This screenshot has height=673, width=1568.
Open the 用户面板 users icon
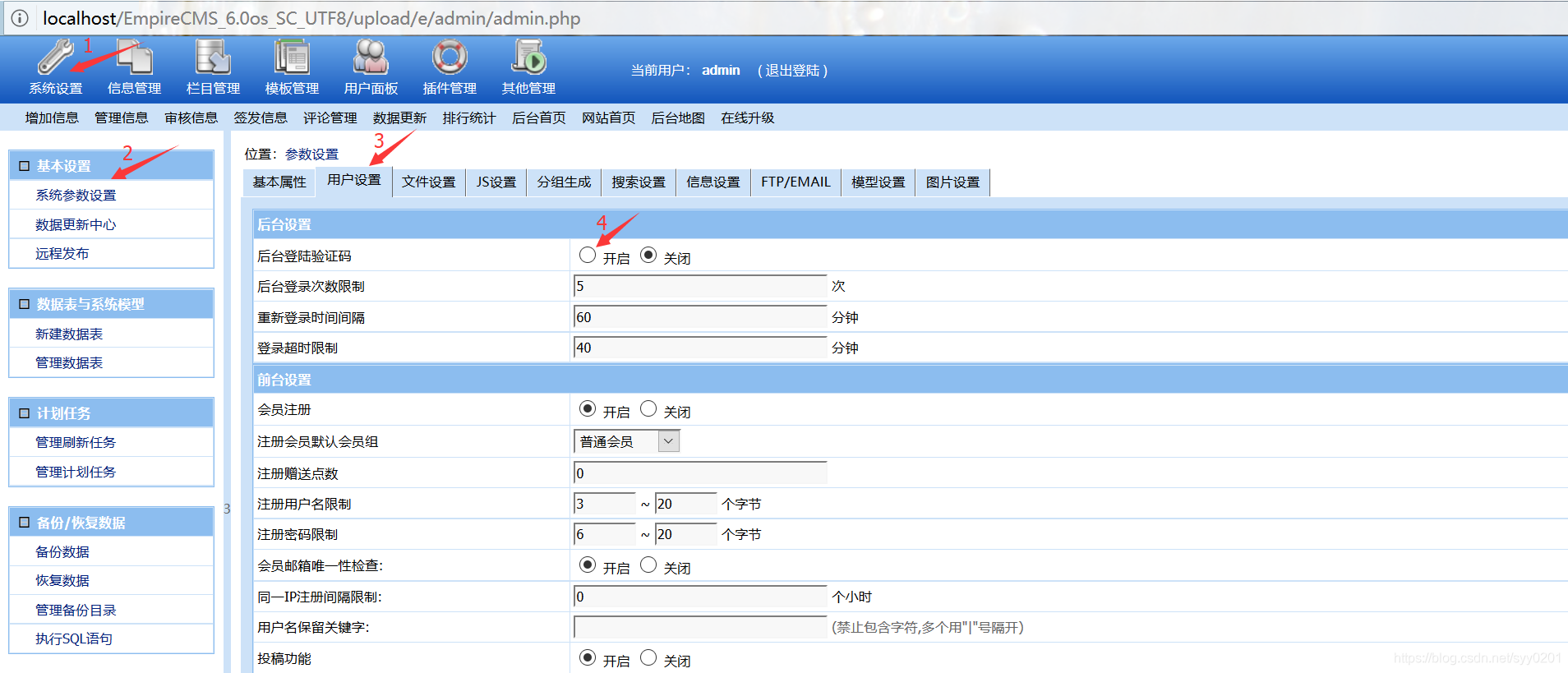coord(371,58)
